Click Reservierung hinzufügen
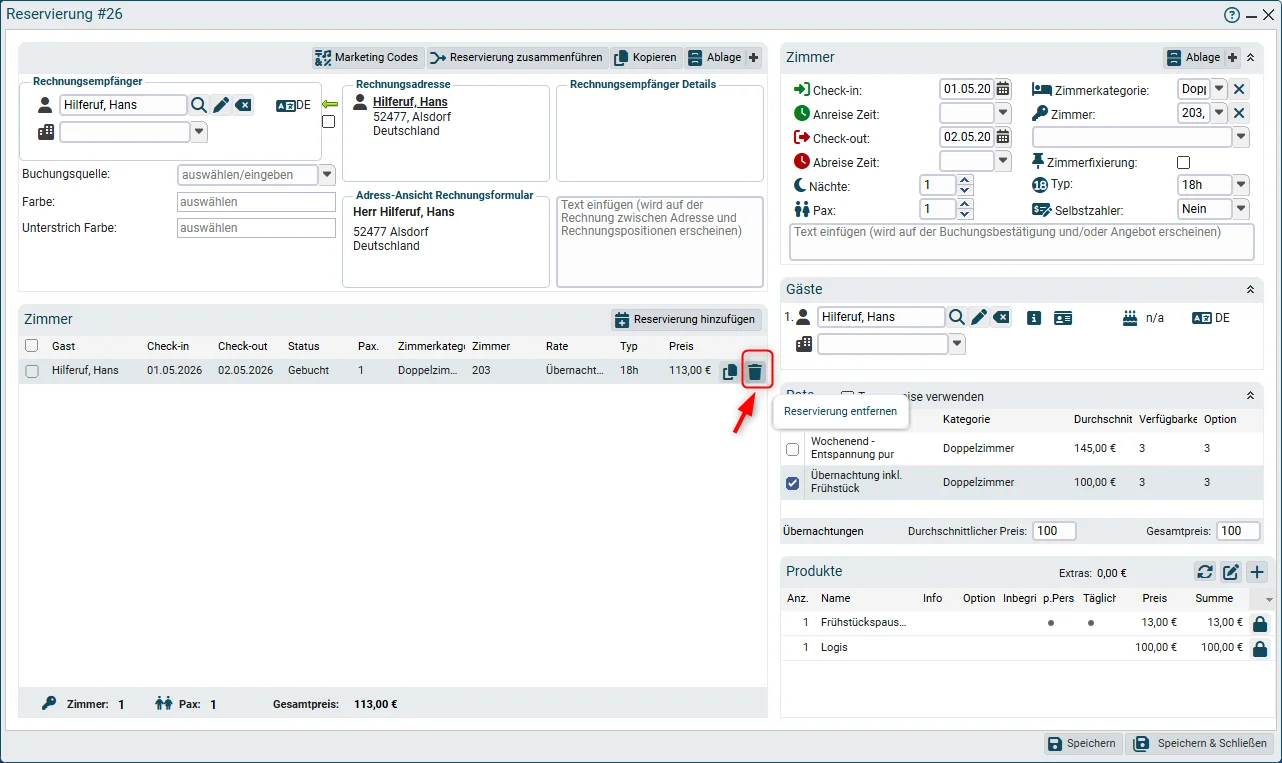 point(686,320)
